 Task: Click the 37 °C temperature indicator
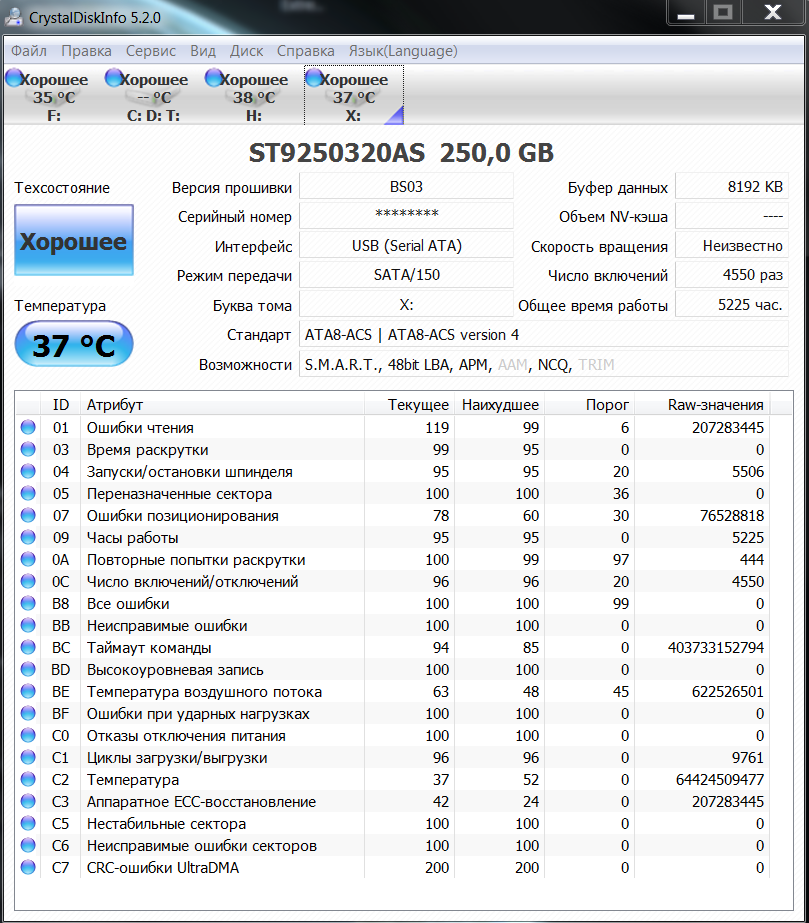[74, 344]
